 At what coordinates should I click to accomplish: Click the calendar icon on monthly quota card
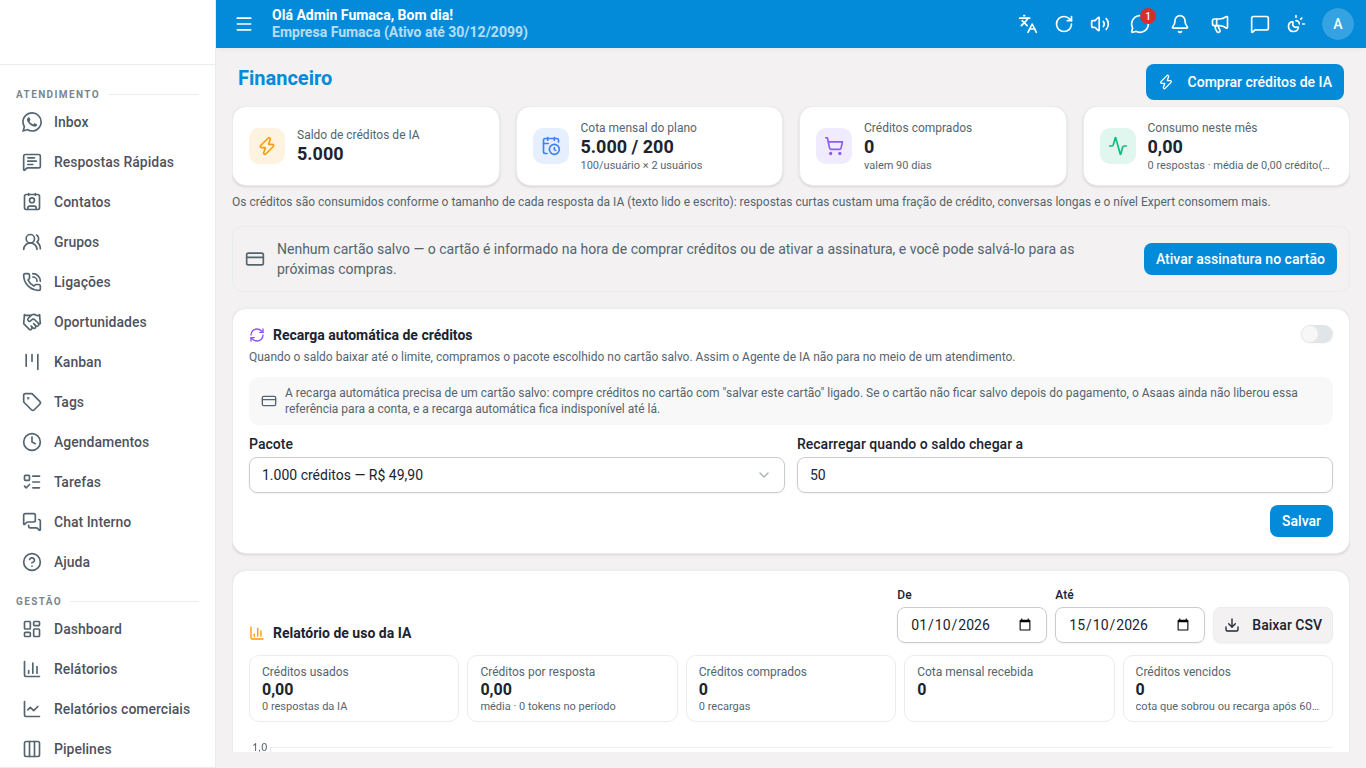(551, 146)
